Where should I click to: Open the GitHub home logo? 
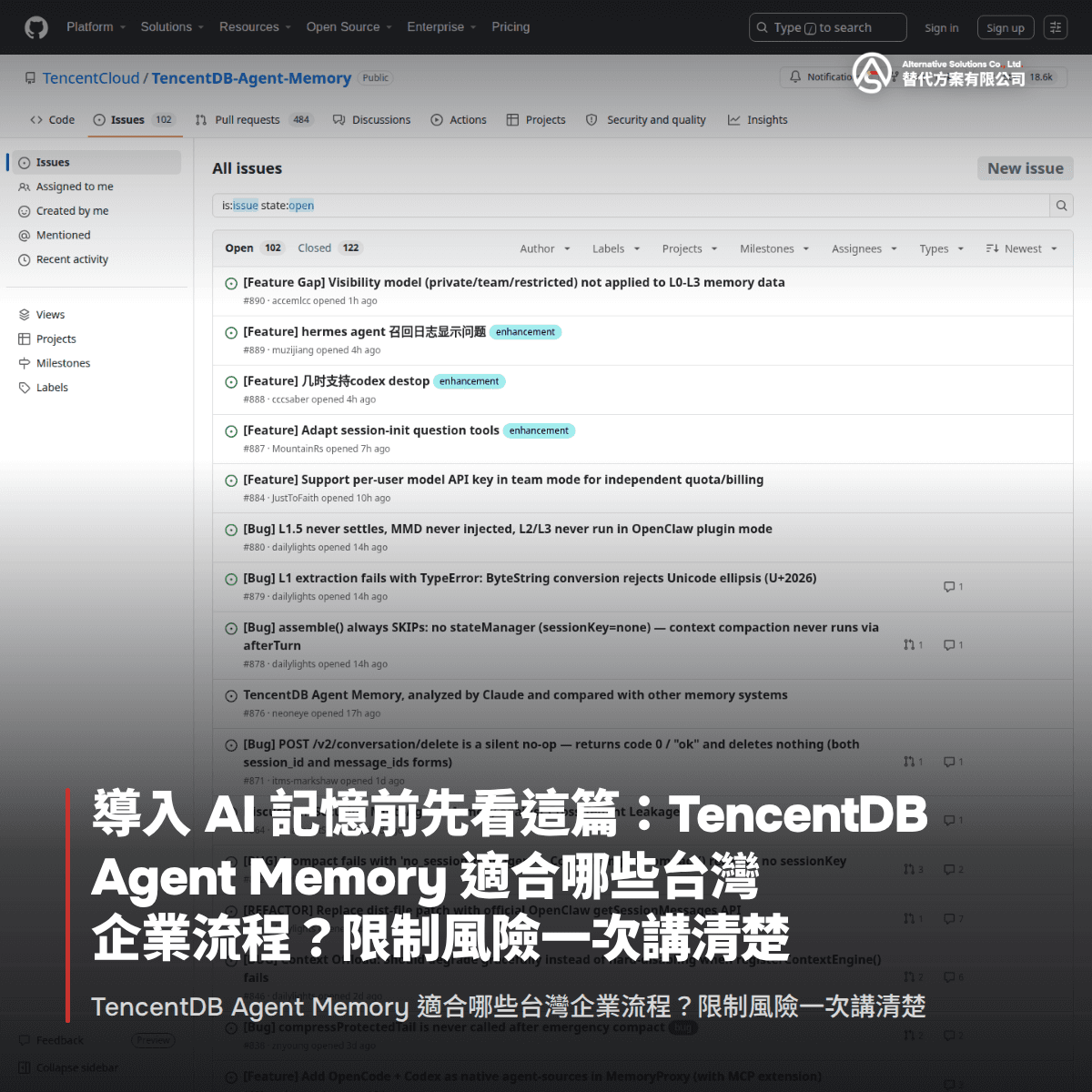pos(36,27)
